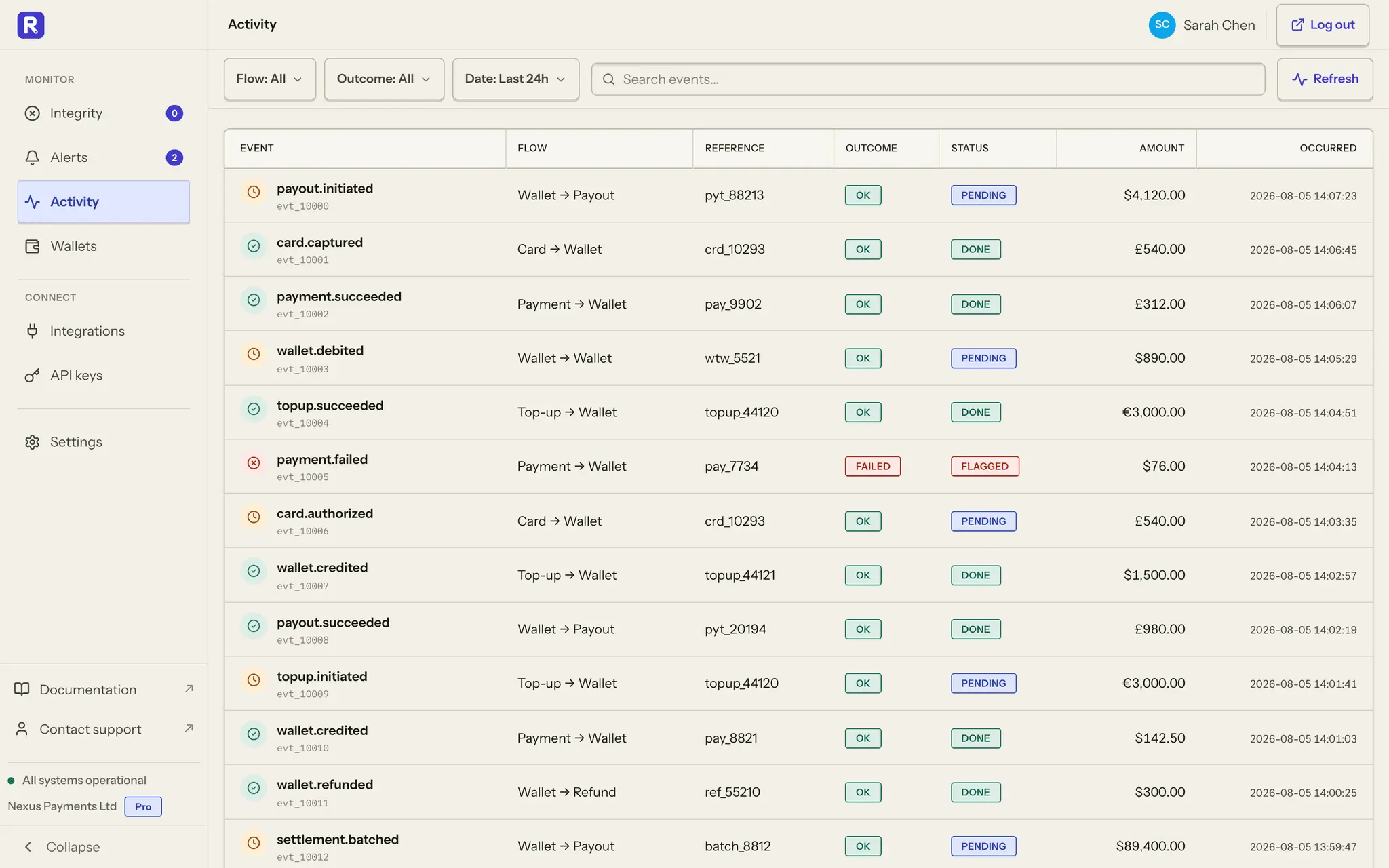Open Wallets in the sidebar
This screenshot has height=868, width=1389.
(104, 246)
